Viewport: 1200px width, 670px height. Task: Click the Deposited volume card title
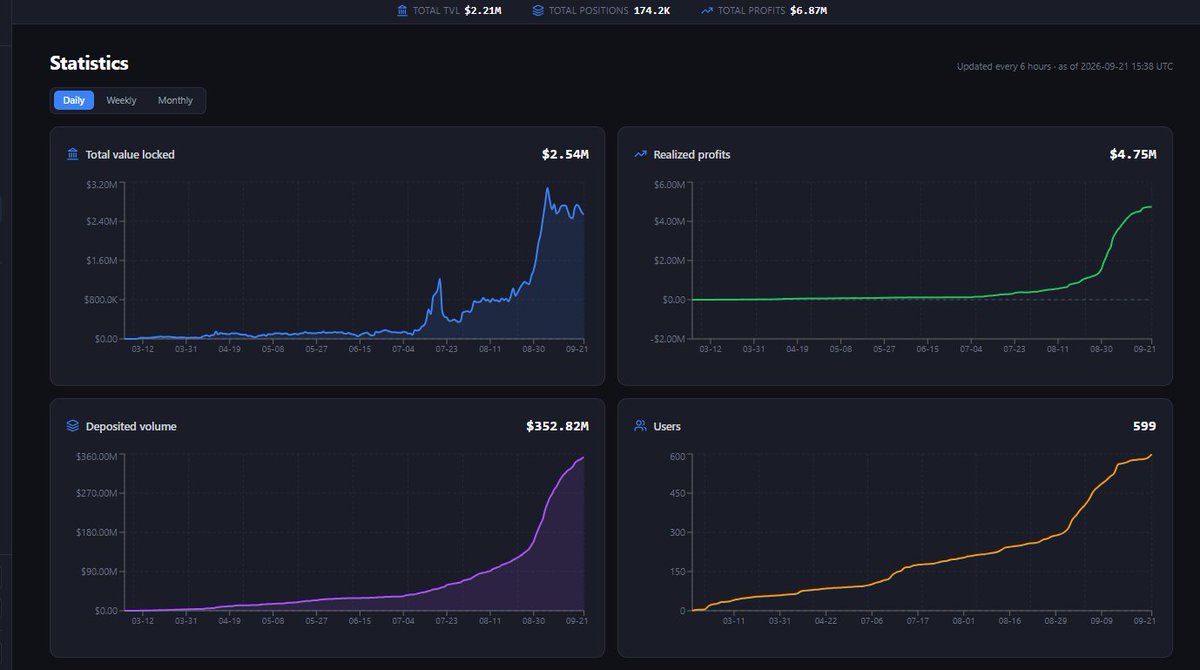coord(131,427)
